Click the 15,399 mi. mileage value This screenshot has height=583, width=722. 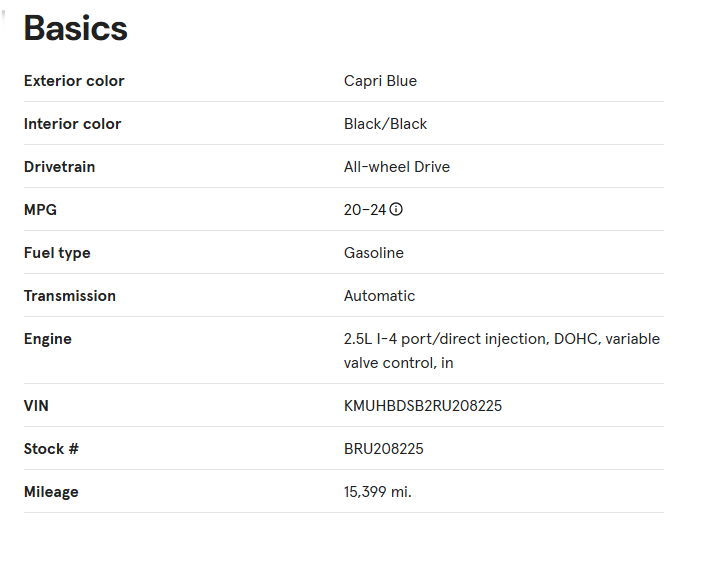click(x=377, y=492)
